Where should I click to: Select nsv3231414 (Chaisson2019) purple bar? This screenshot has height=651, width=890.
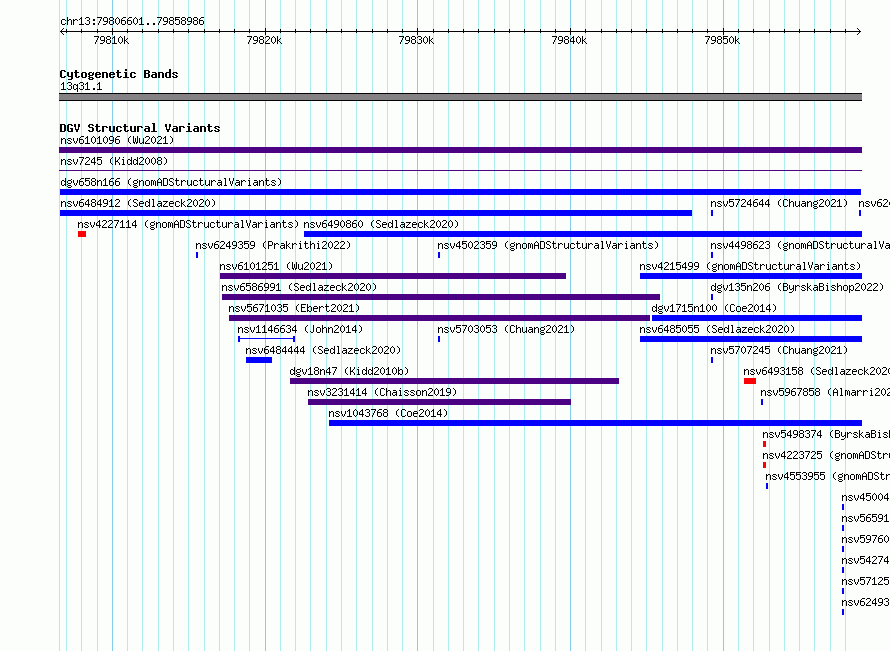(x=439, y=402)
